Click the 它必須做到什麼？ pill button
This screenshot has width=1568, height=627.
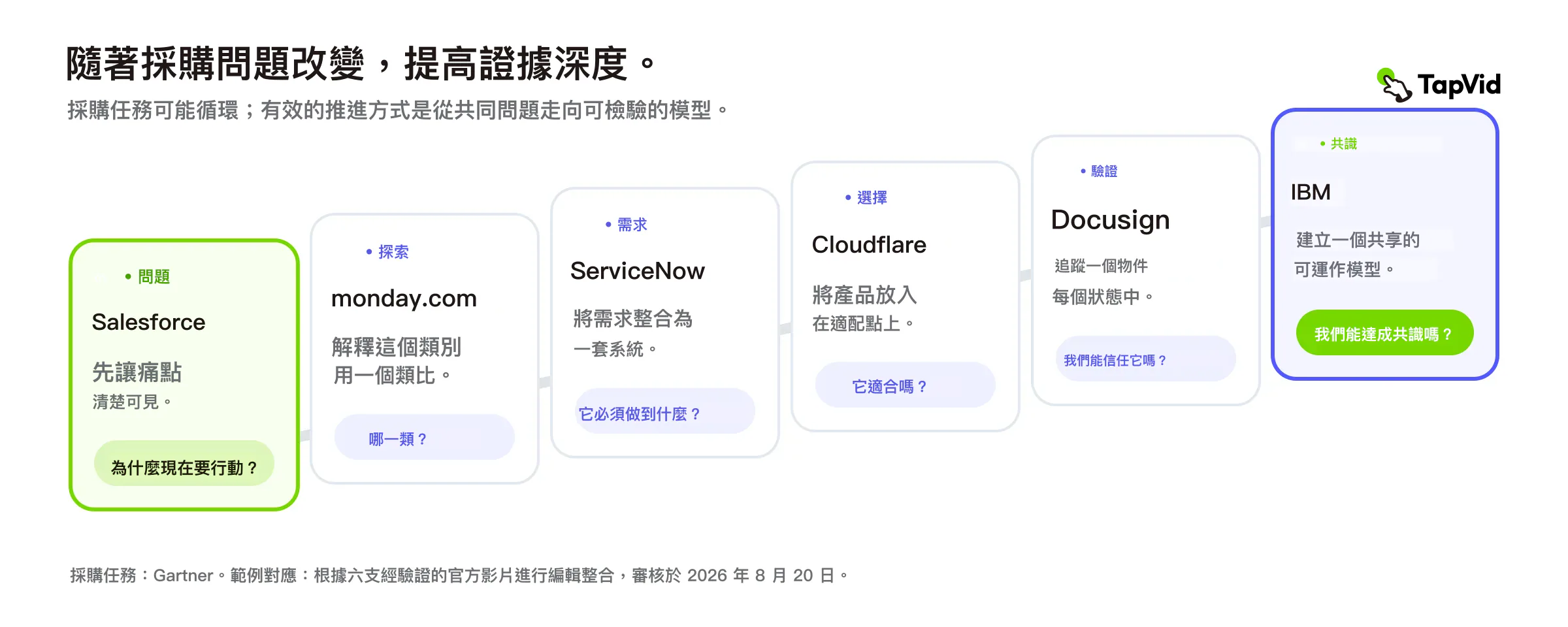(x=665, y=411)
